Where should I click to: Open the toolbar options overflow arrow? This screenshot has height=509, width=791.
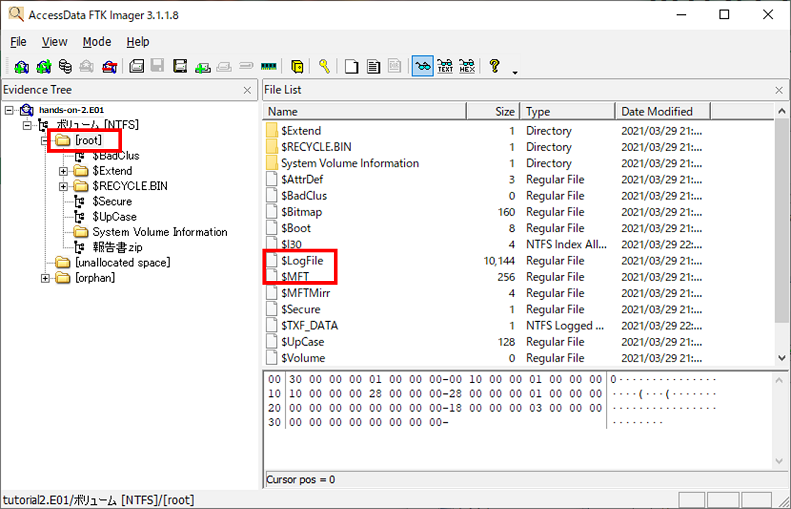515,73
